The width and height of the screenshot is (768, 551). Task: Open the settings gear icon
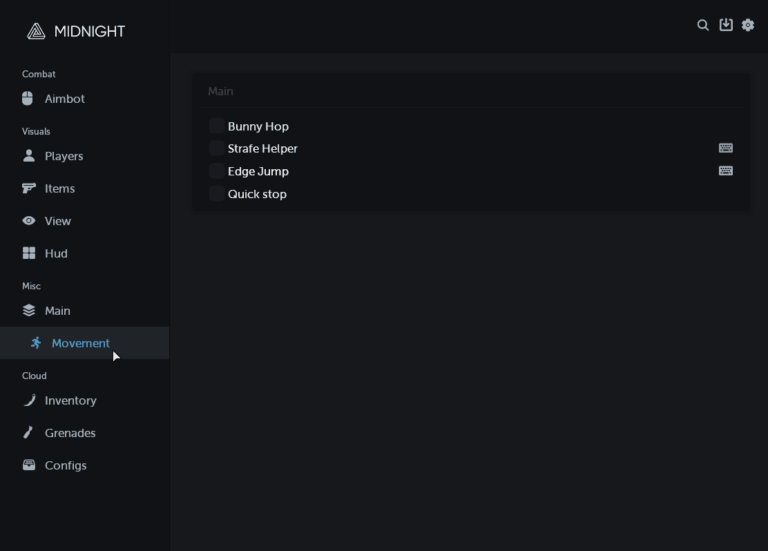(748, 25)
